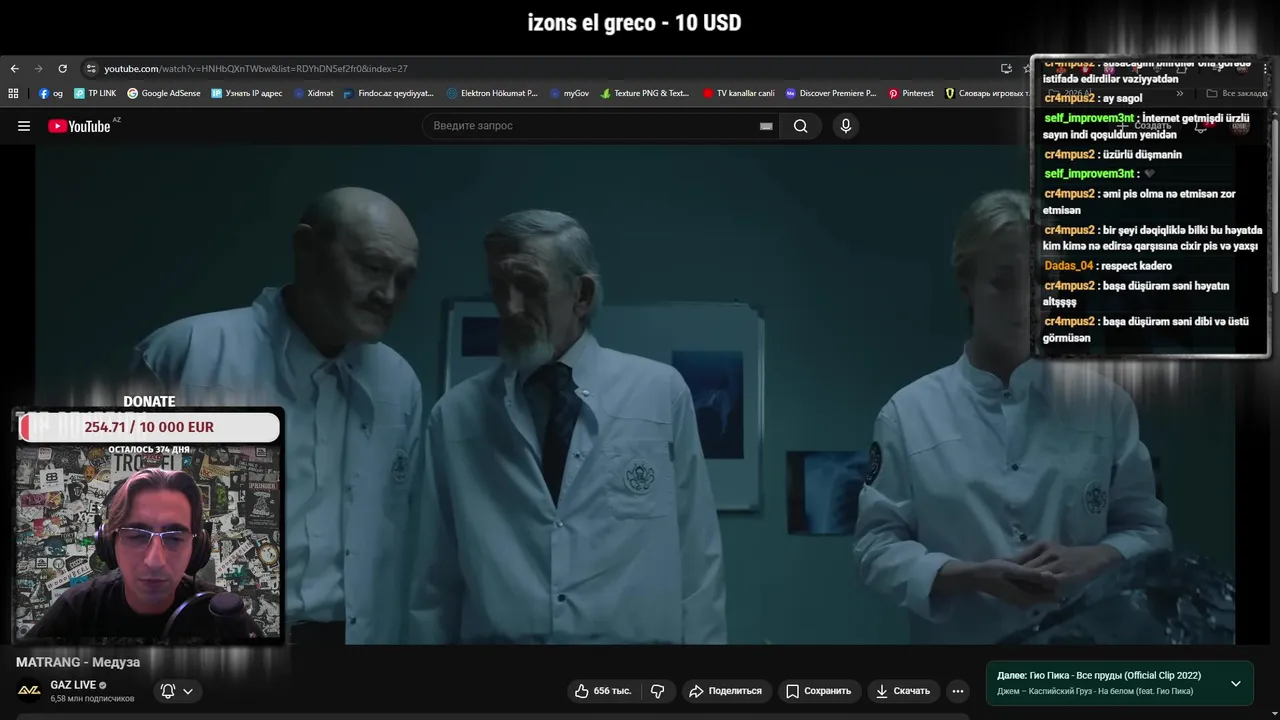Screen dimensions: 1280x720
Task: Click the streamer webcam overlay
Action: 148,543
